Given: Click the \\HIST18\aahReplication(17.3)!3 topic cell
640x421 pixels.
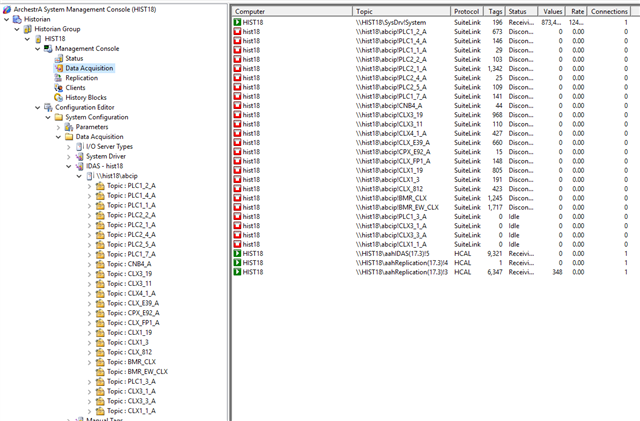Looking at the screenshot, I should click(x=402, y=272).
